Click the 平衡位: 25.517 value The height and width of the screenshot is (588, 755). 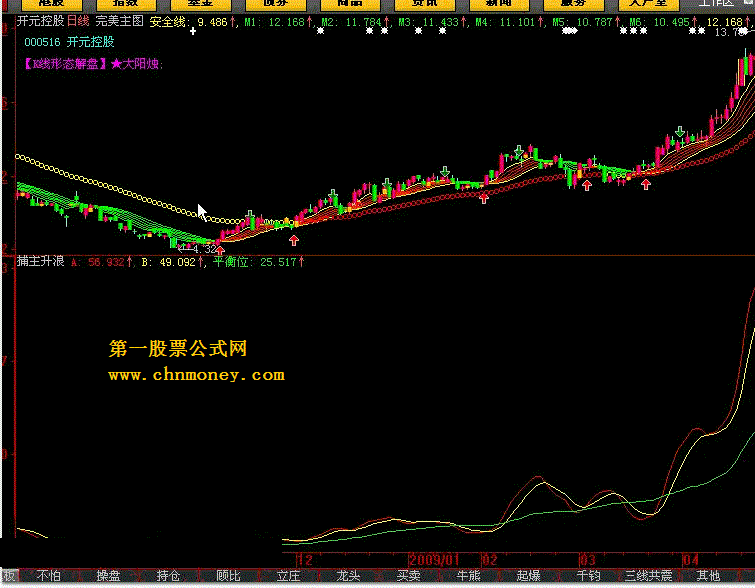pos(255,262)
